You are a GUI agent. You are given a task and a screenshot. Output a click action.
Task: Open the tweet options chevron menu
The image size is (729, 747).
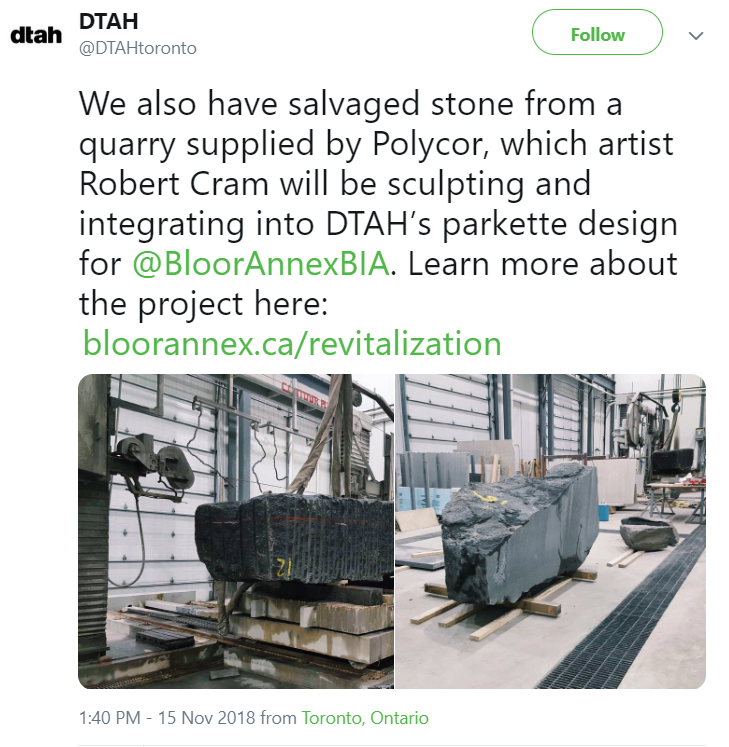point(697,35)
